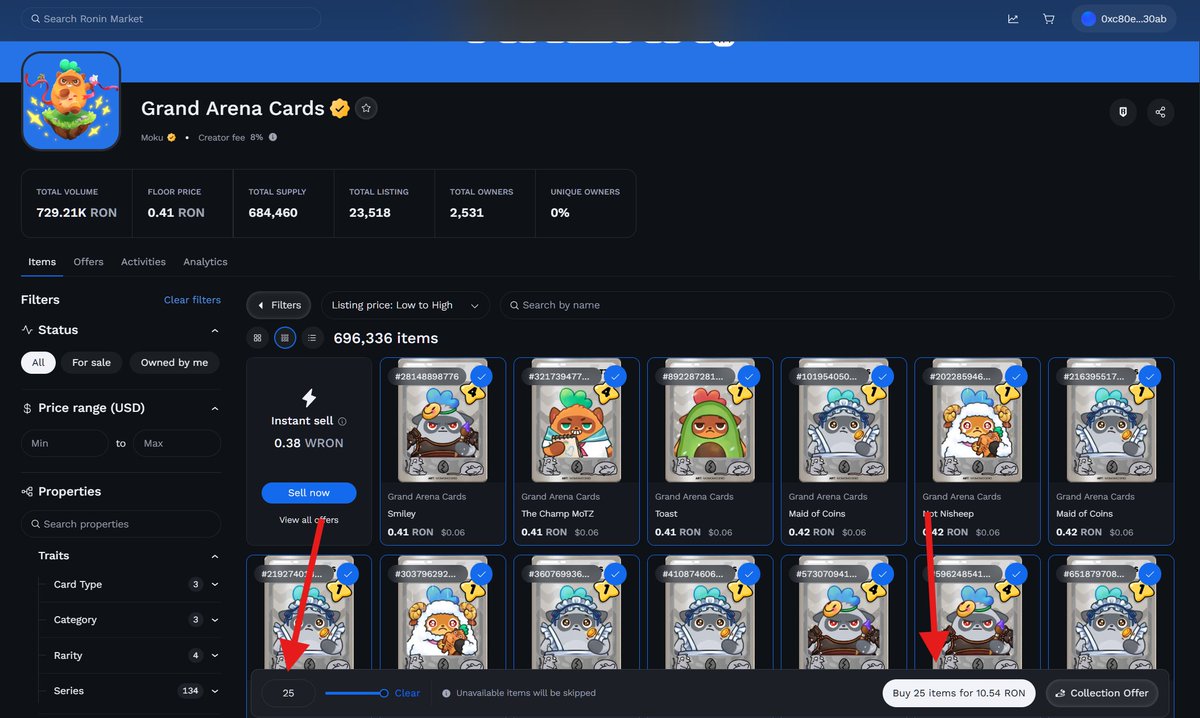Screen dimensions: 1200x718
Task: Toggle the Filters panel button
Action: click(279, 305)
